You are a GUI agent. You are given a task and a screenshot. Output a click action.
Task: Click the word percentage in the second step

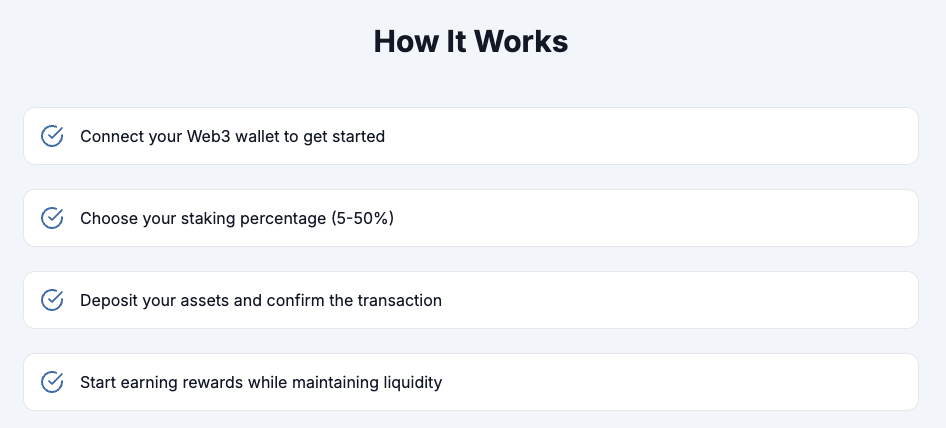pyautogui.click(x=285, y=218)
